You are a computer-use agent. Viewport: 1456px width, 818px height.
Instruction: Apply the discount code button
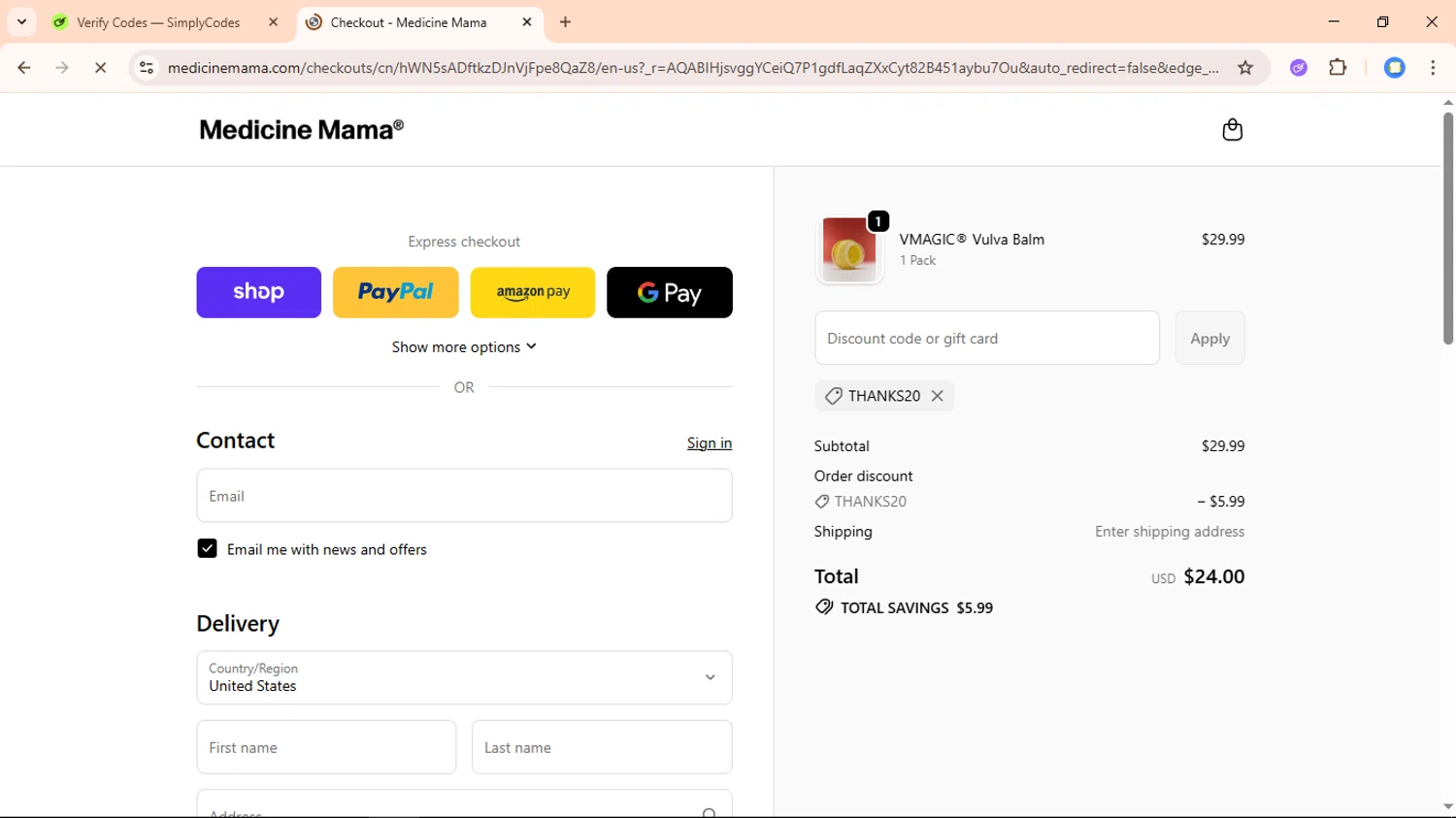pos(1209,338)
